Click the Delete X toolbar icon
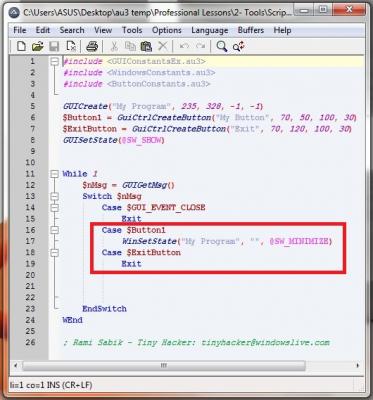The height and width of the screenshot is (400, 373). coord(163,46)
